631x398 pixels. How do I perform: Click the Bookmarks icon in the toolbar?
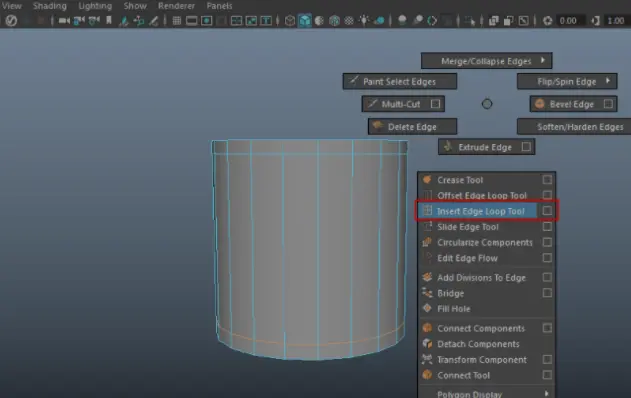109,20
